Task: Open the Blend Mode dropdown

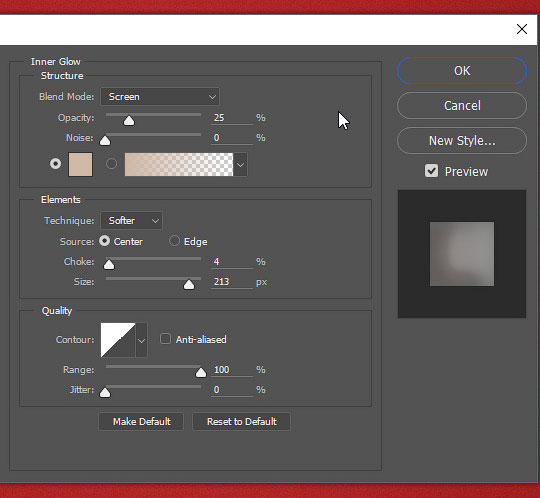Action: click(x=160, y=97)
